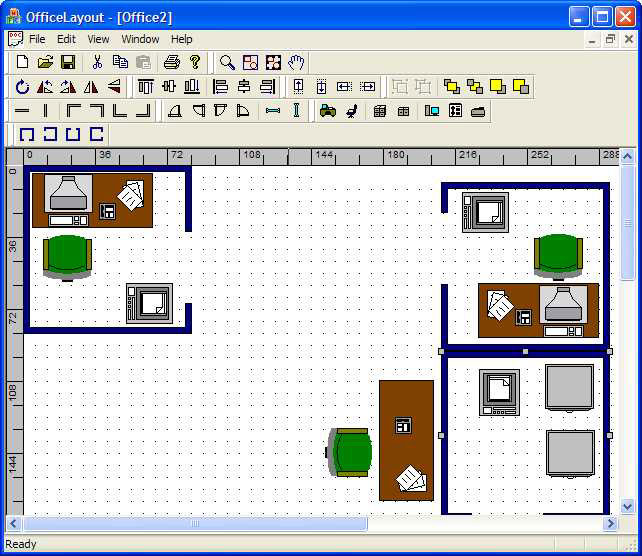Click the vertical scrollbar down arrow
This screenshot has height=556, width=642.
point(627,507)
